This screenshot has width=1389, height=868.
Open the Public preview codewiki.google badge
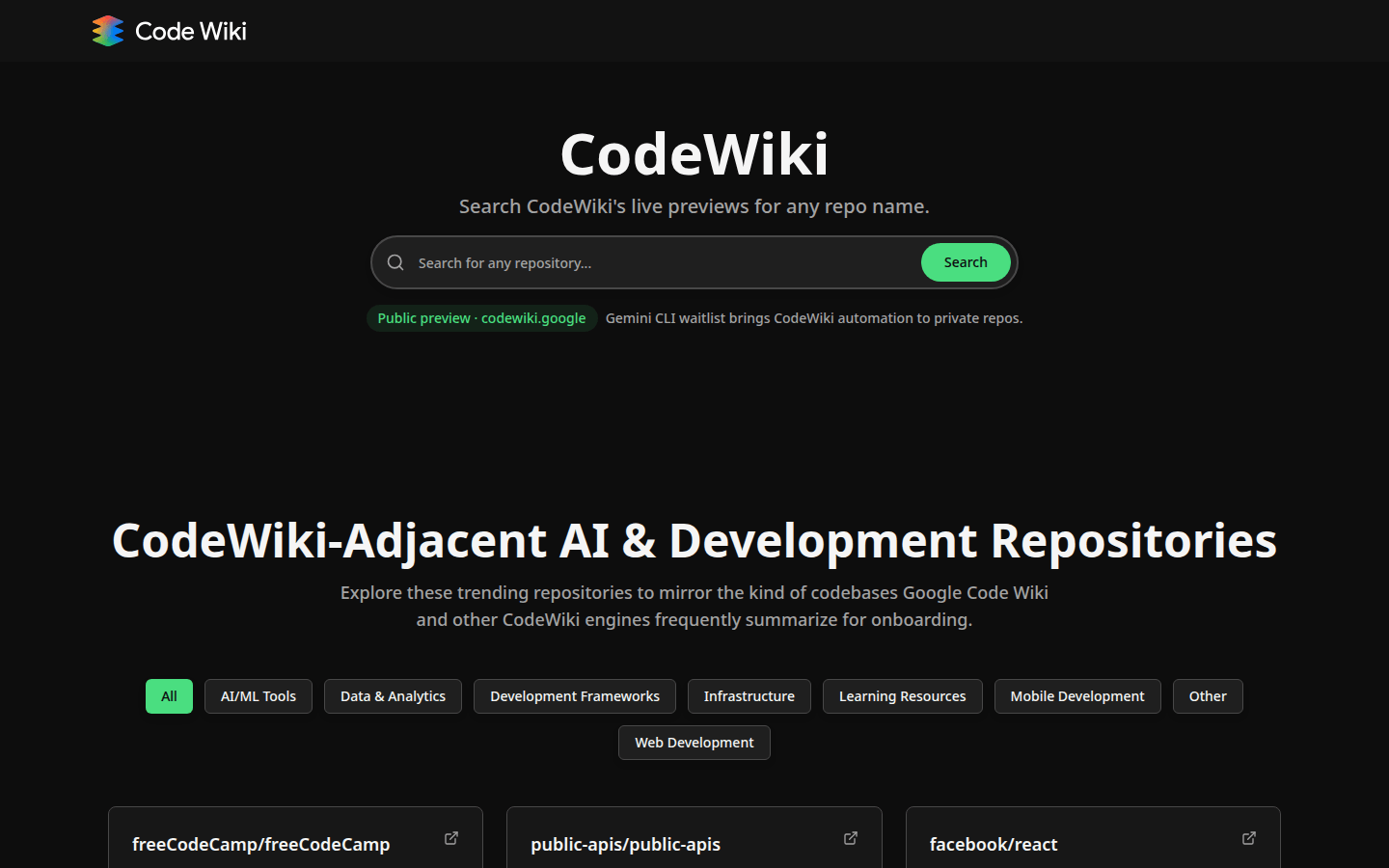pyautogui.click(x=481, y=318)
